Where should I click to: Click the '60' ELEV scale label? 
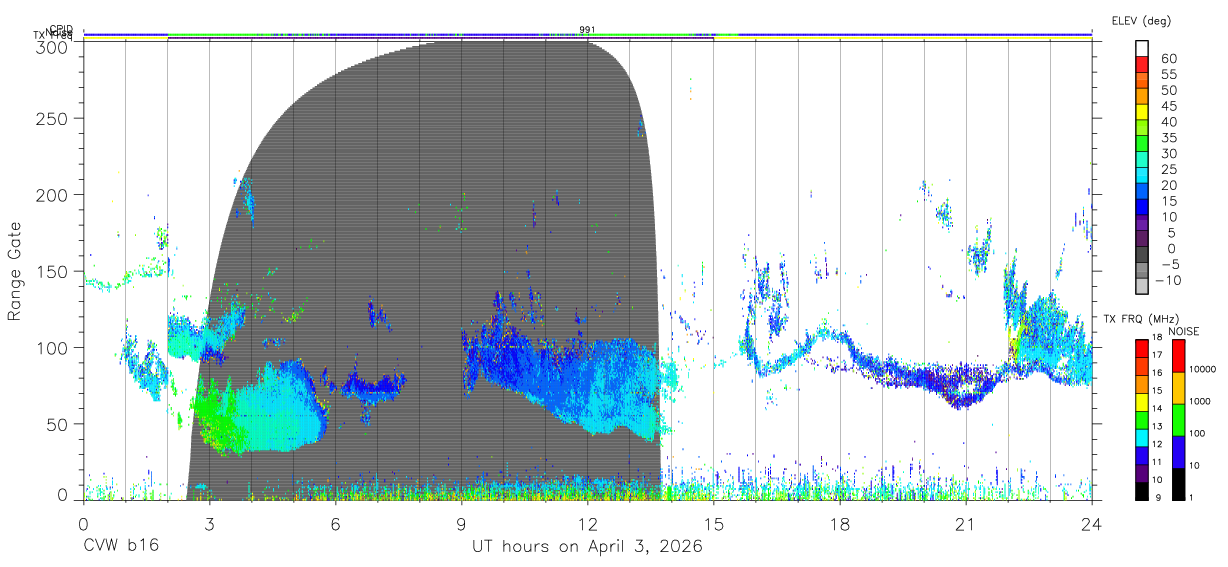(x=1168, y=58)
